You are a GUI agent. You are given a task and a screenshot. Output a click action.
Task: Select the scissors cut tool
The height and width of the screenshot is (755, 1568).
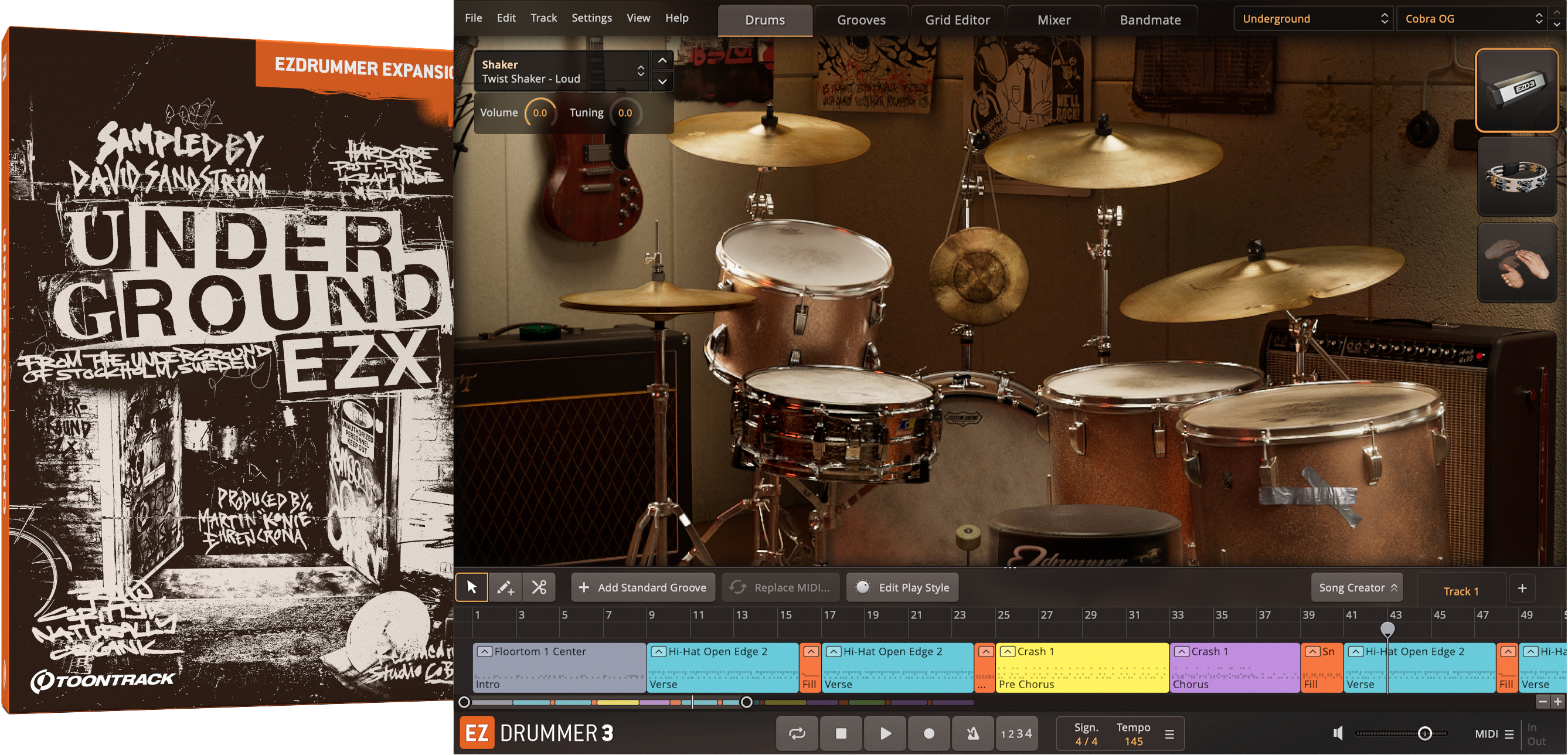(x=539, y=587)
